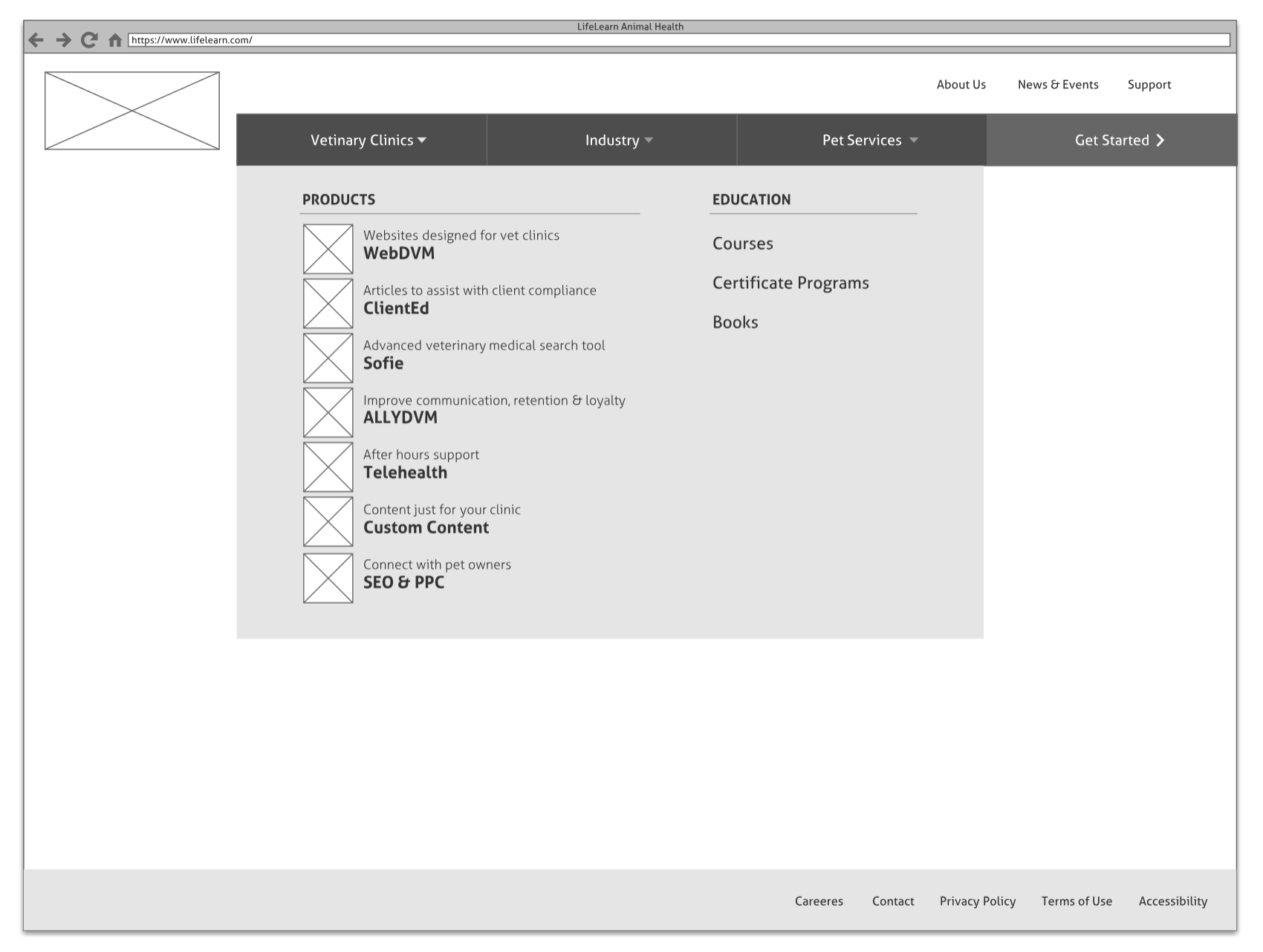Open the Privacy Policy footer link

click(x=978, y=902)
